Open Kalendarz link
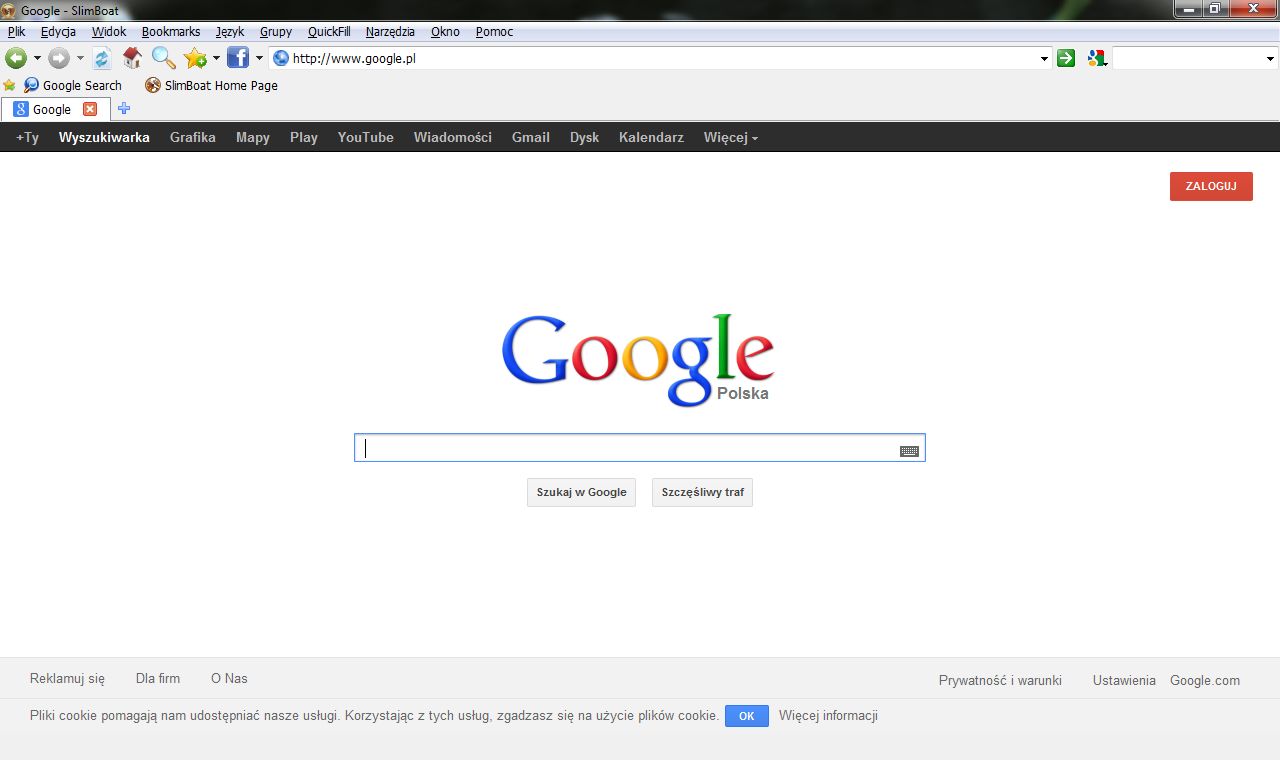The width and height of the screenshot is (1280, 760). (651, 137)
